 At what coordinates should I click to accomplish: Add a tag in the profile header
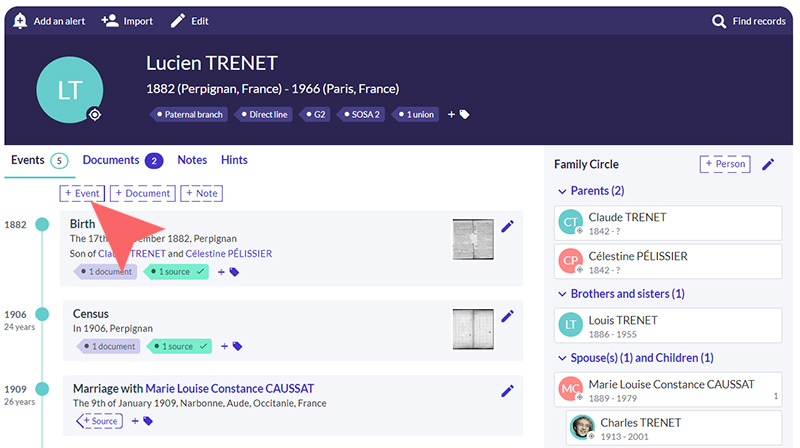[x=458, y=114]
